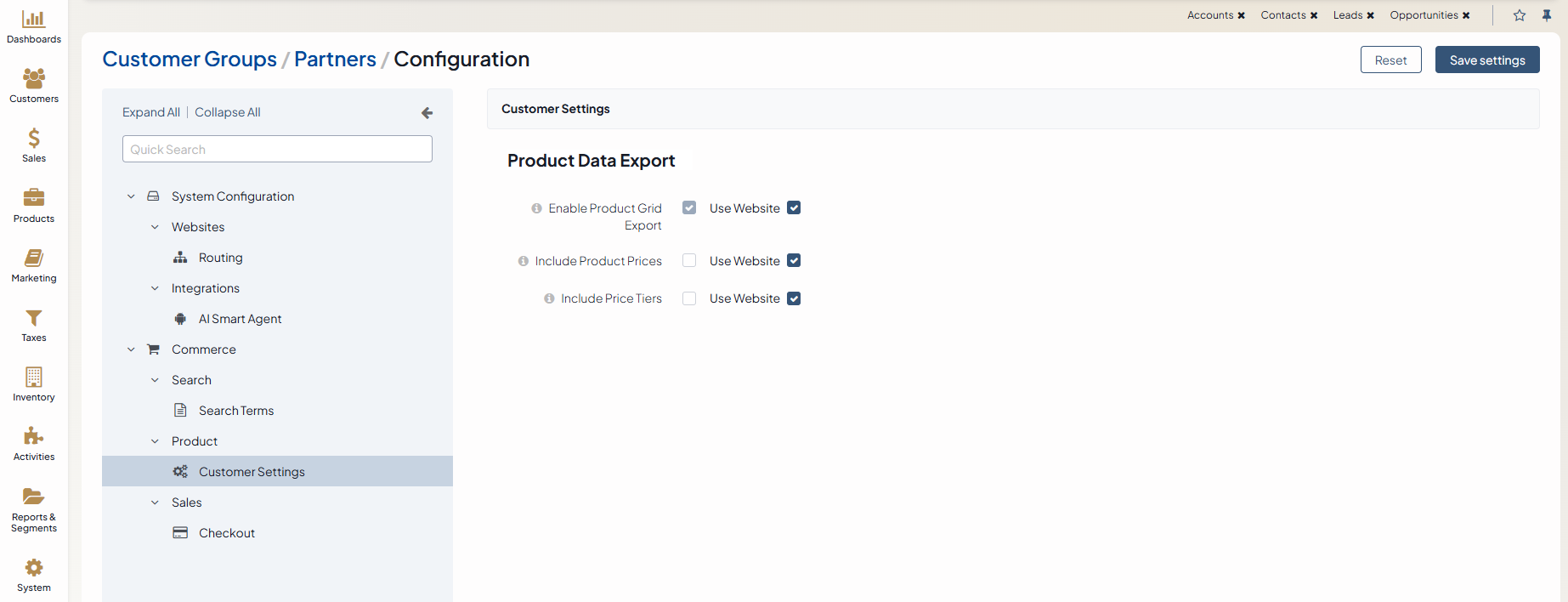The image size is (1568, 602).
Task: Uncheck Use Website for Enable Product Grid Export
Action: pyautogui.click(x=794, y=208)
